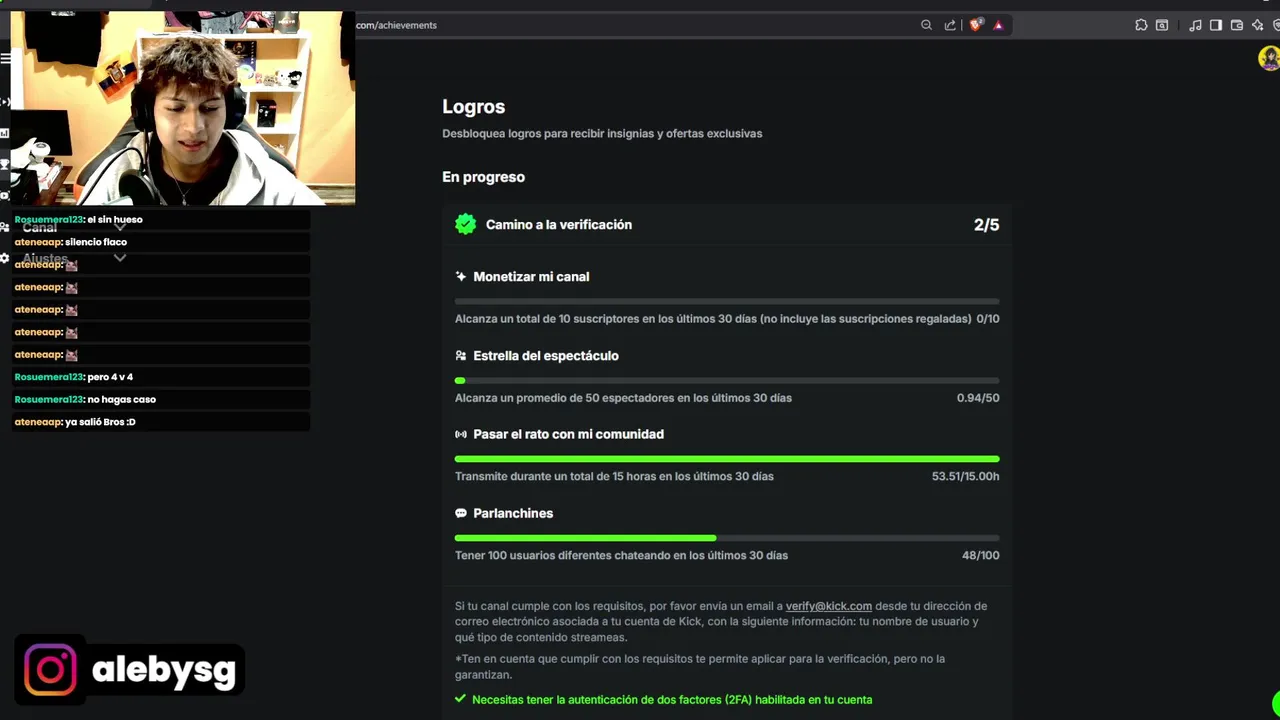
Task: Click the green checkmark next to 2FA requirement
Action: click(x=460, y=700)
